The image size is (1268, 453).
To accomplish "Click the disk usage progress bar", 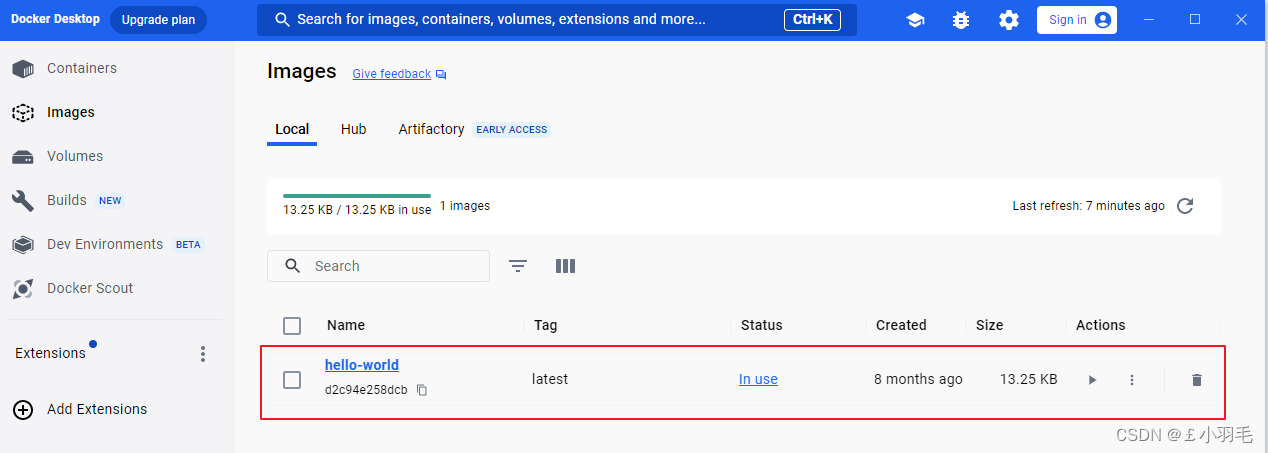I will pos(357,196).
